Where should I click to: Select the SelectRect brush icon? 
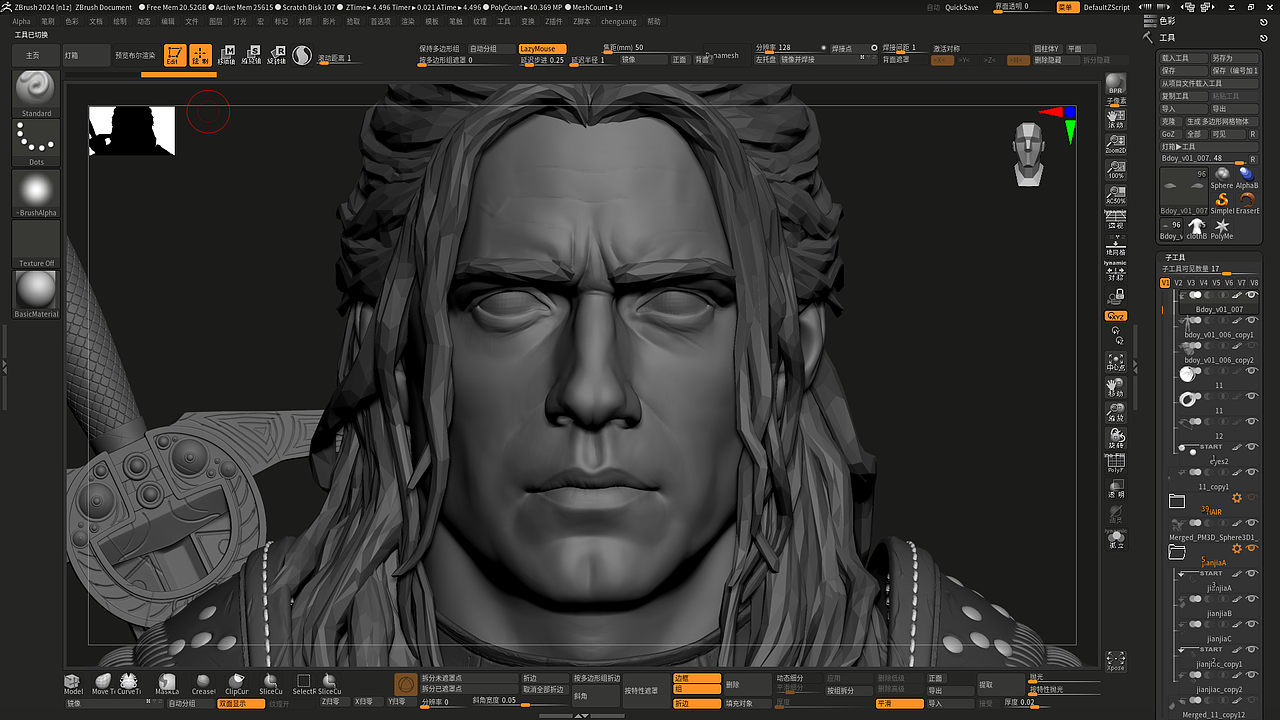[x=304, y=684]
